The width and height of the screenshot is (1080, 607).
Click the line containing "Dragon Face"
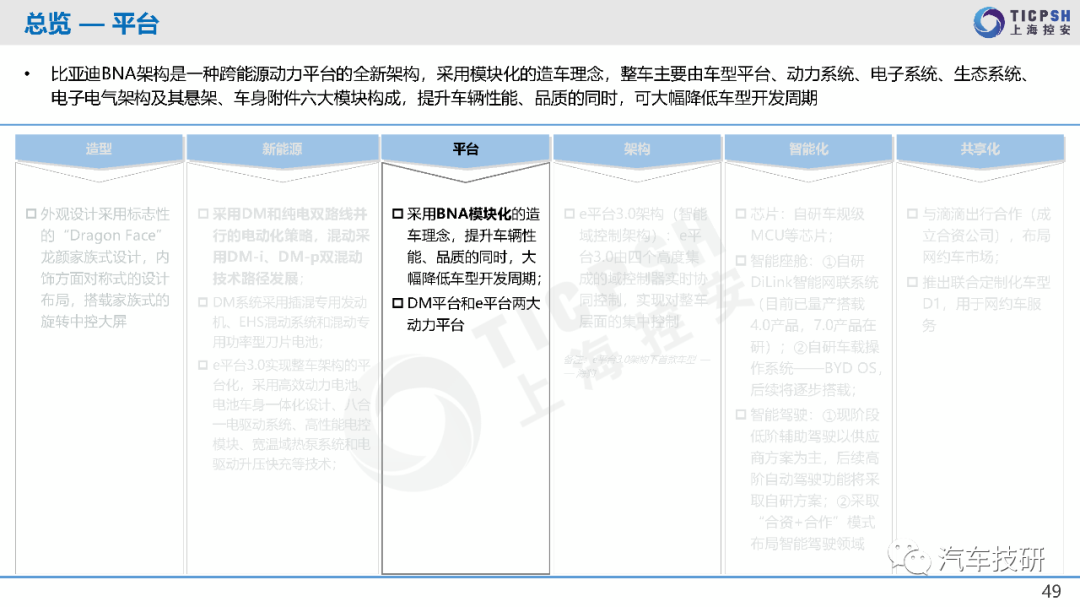[101, 236]
